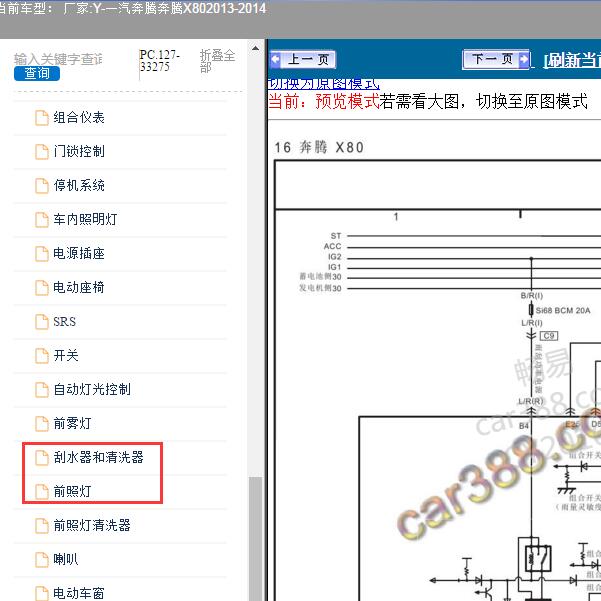Viewport: 601px width, 601px height.
Task: Click the document icon beside SRS
Action: coord(42,322)
